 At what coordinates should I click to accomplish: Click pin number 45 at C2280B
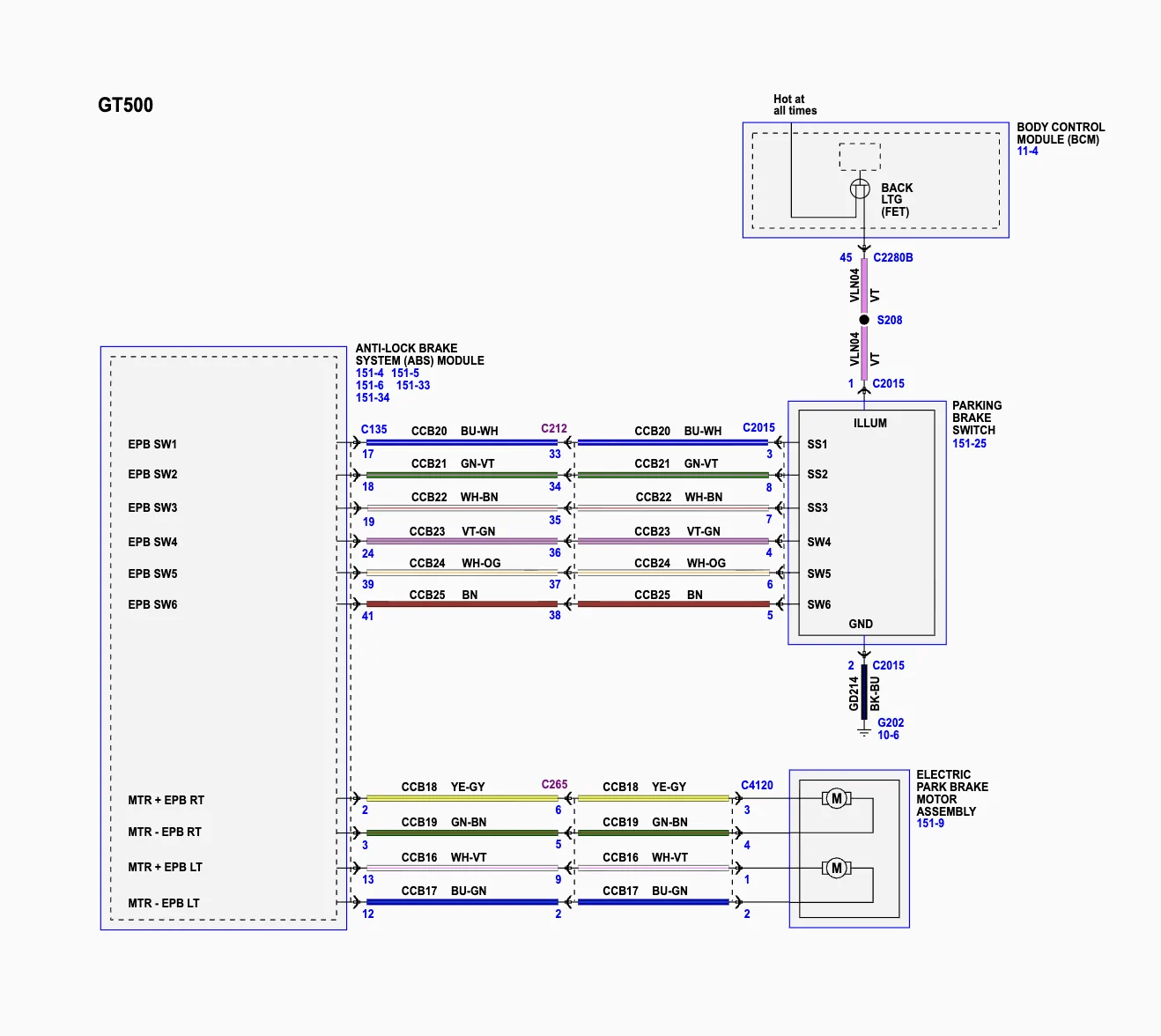846,258
